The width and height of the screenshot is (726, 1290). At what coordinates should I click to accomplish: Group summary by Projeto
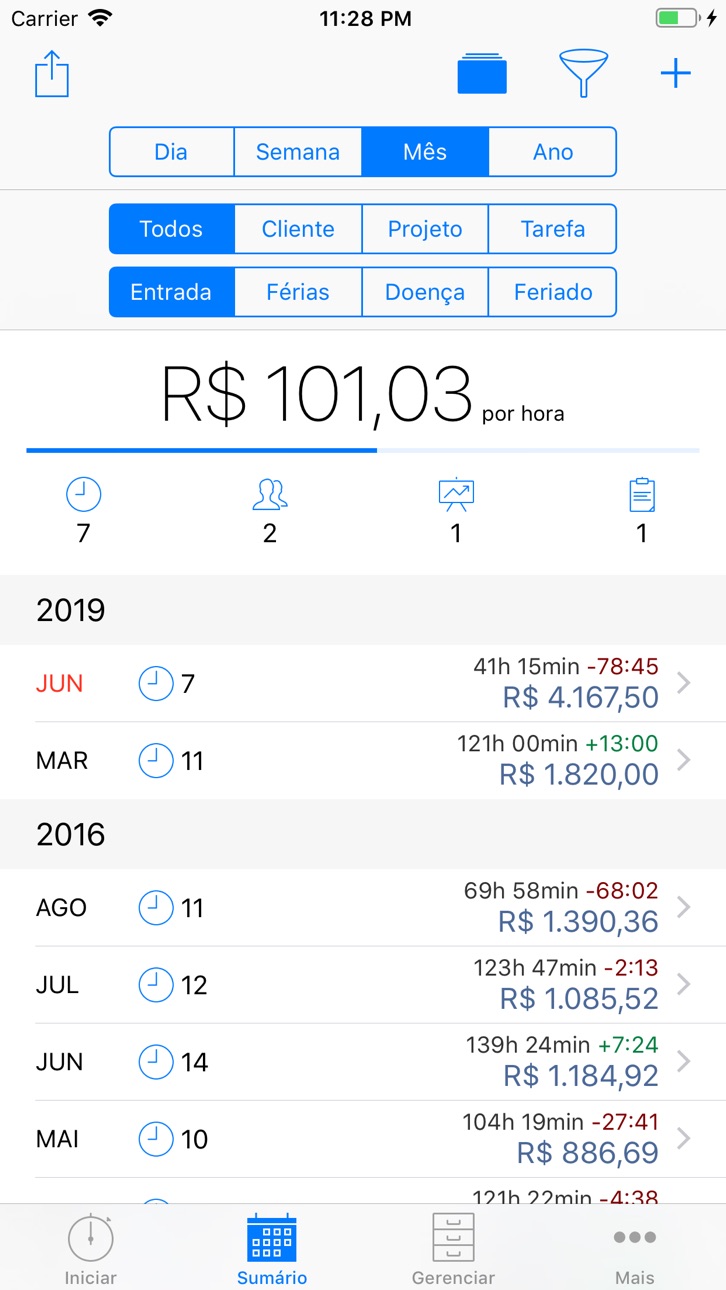tap(425, 229)
